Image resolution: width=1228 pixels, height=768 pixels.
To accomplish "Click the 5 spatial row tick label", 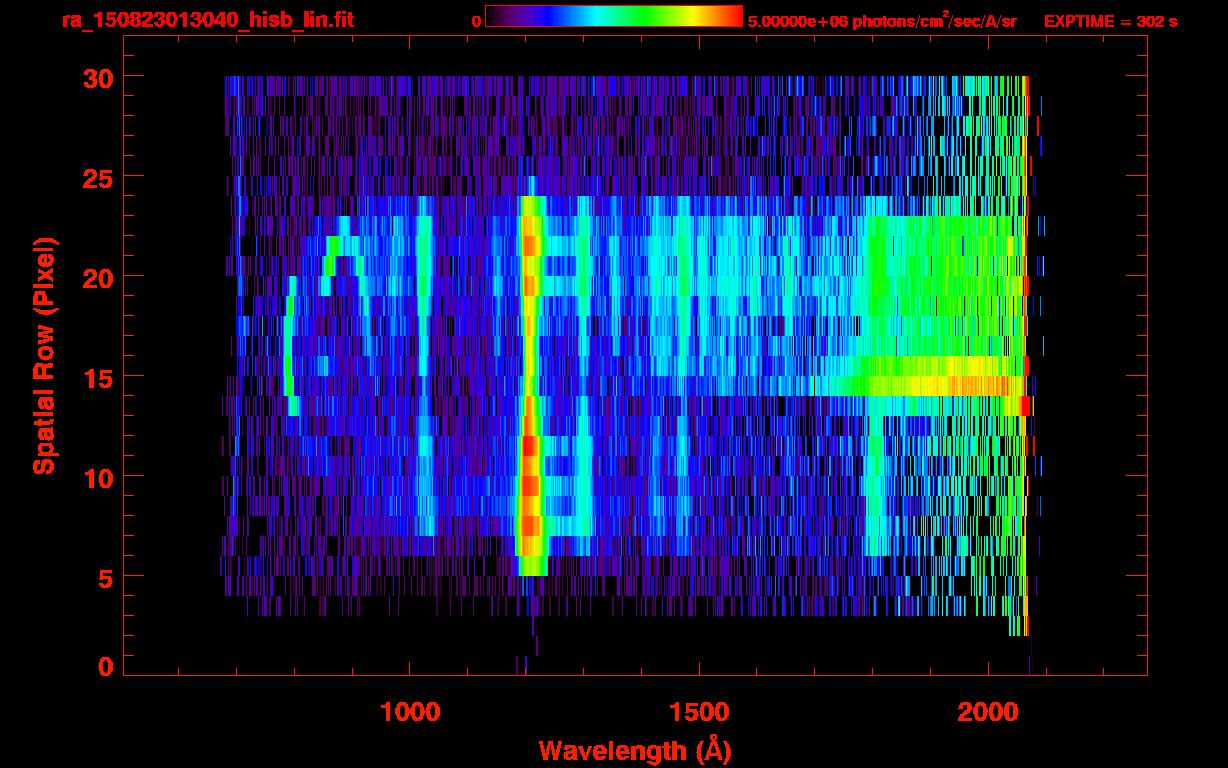I will click(107, 577).
